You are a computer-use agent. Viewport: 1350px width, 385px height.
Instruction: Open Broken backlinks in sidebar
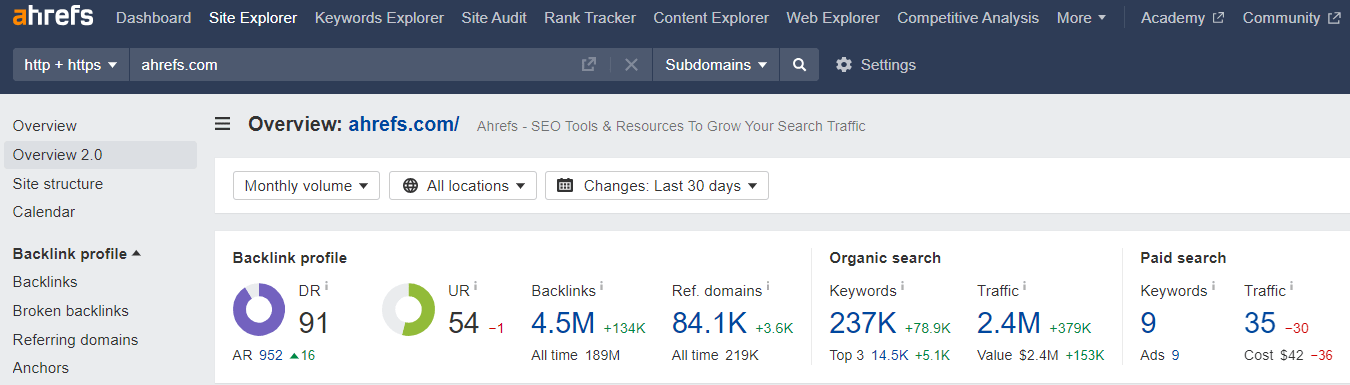[x=71, y=311]
